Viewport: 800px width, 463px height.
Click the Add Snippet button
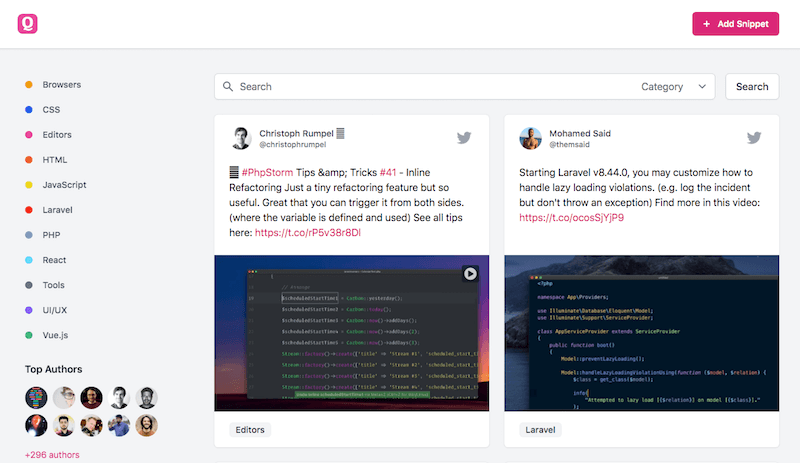tap(735, 24)
